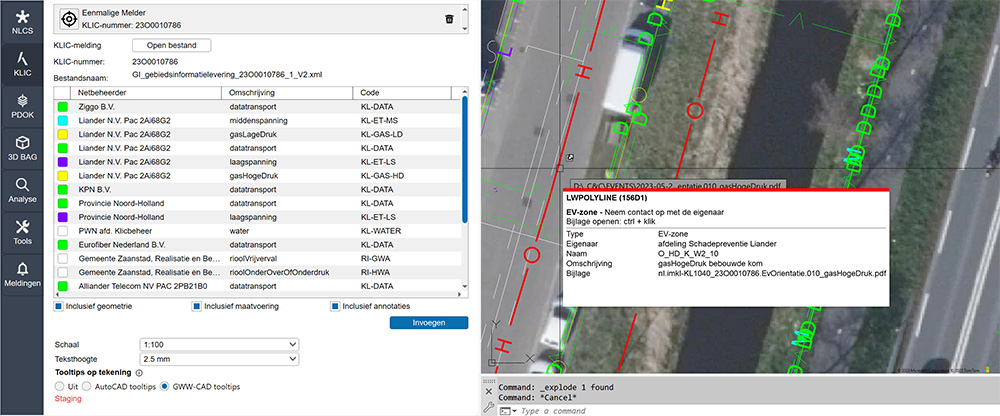Close the command line with X icon
This screenshot has height=416, width=1000.
pos(489,391)
